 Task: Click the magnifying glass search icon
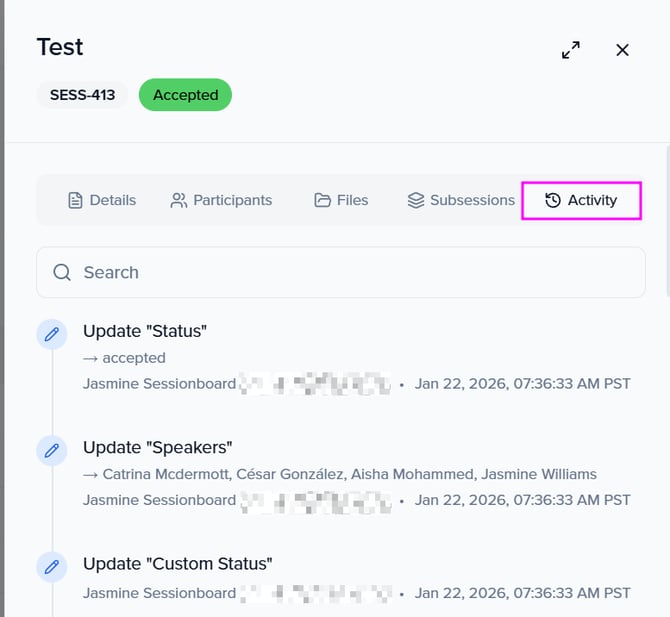click(x=62, y=272)
